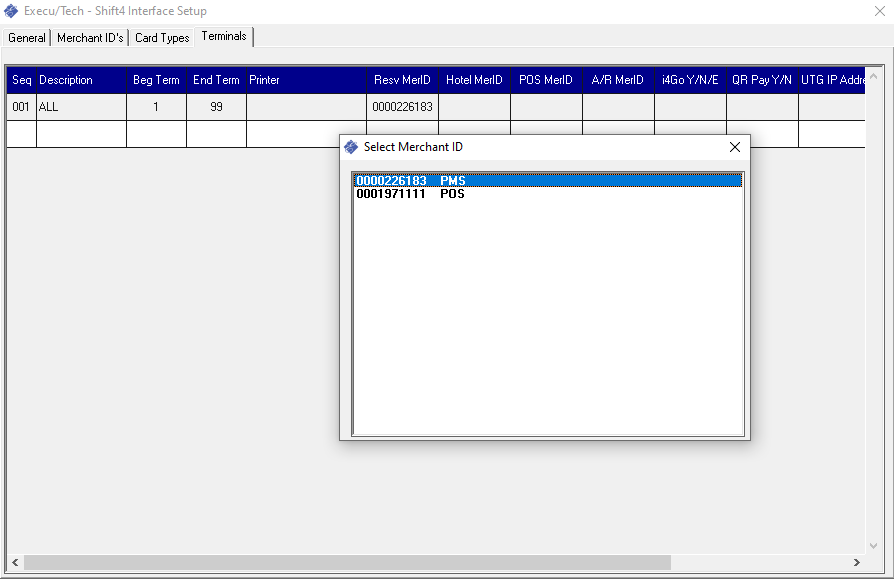Image resolution: width=894 pixels, height=579 pixels.
Task: Click the empty QR Pay Y/N cell in row 001
Action: coord(762,107)
